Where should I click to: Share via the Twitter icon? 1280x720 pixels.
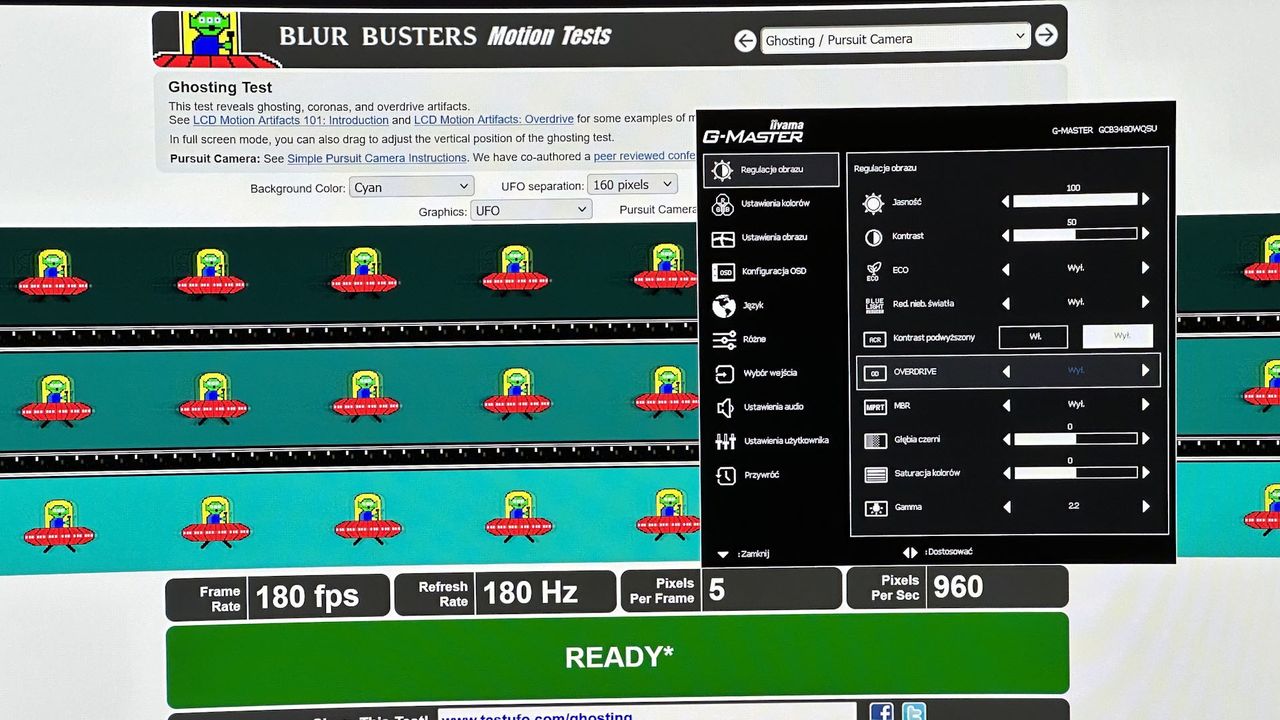914,712
